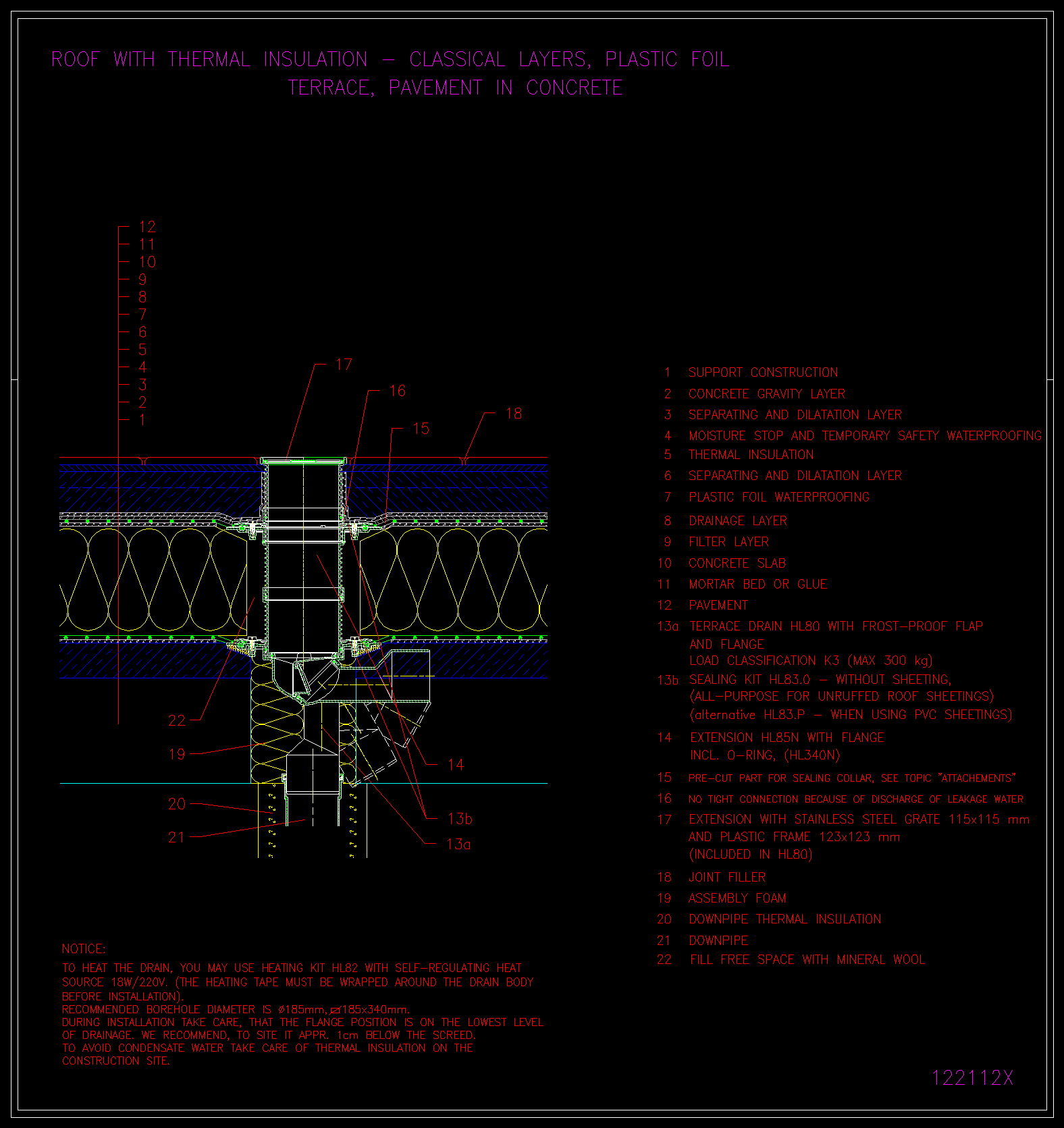The image size is (1064, 1128).
Task: Click layer tick label '10' on vertical scale
Action: pos(147,262)
